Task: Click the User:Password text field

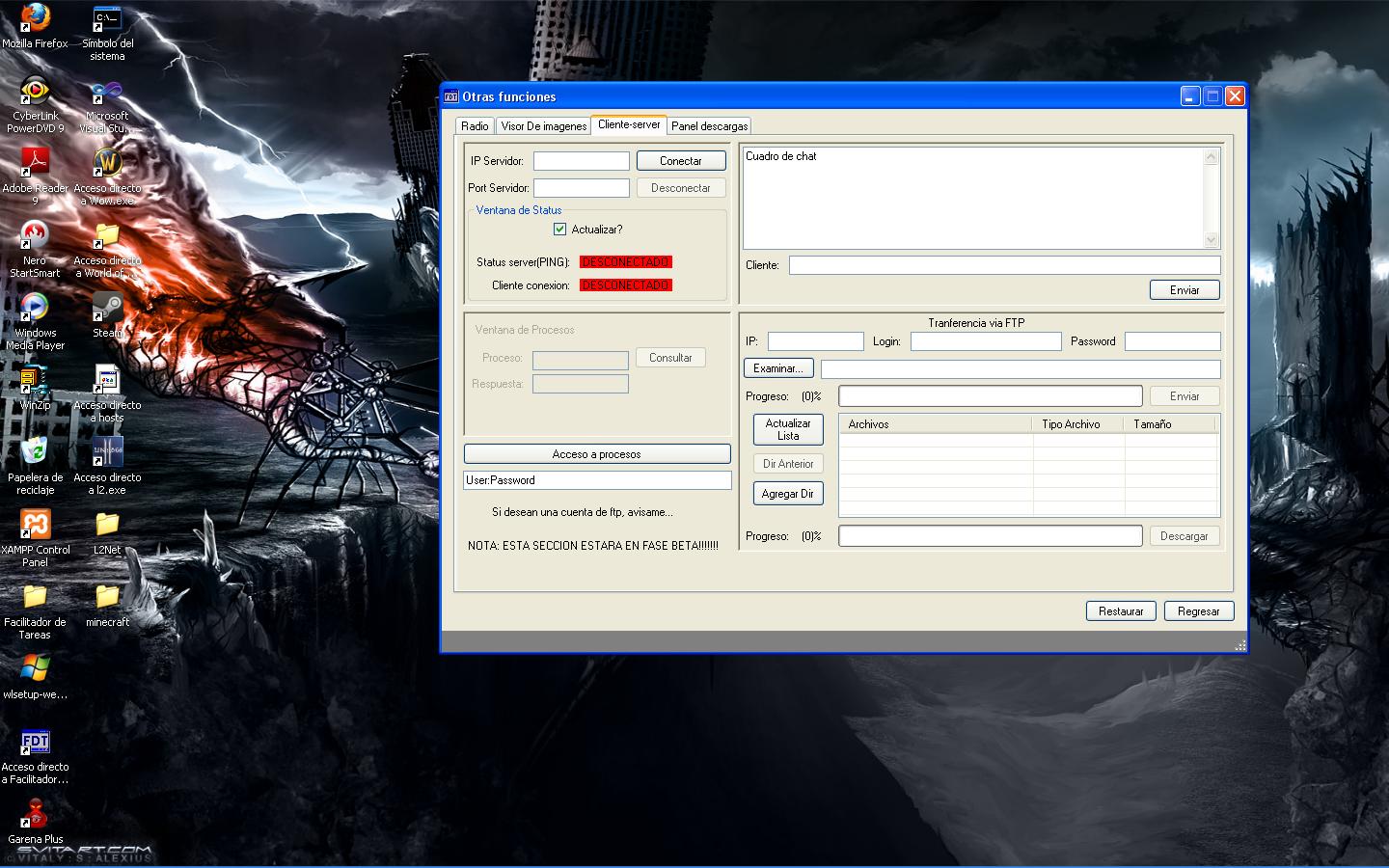Action: point(598,480)
